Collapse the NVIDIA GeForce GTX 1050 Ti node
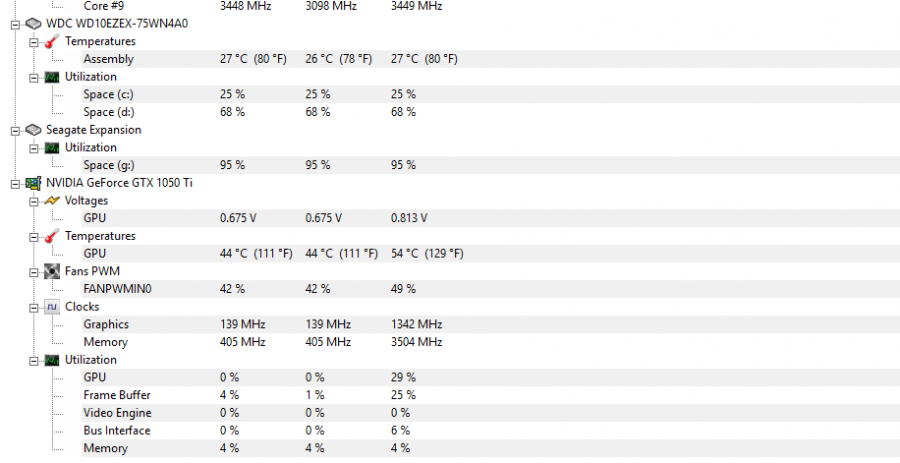 [x=15, y=184]
